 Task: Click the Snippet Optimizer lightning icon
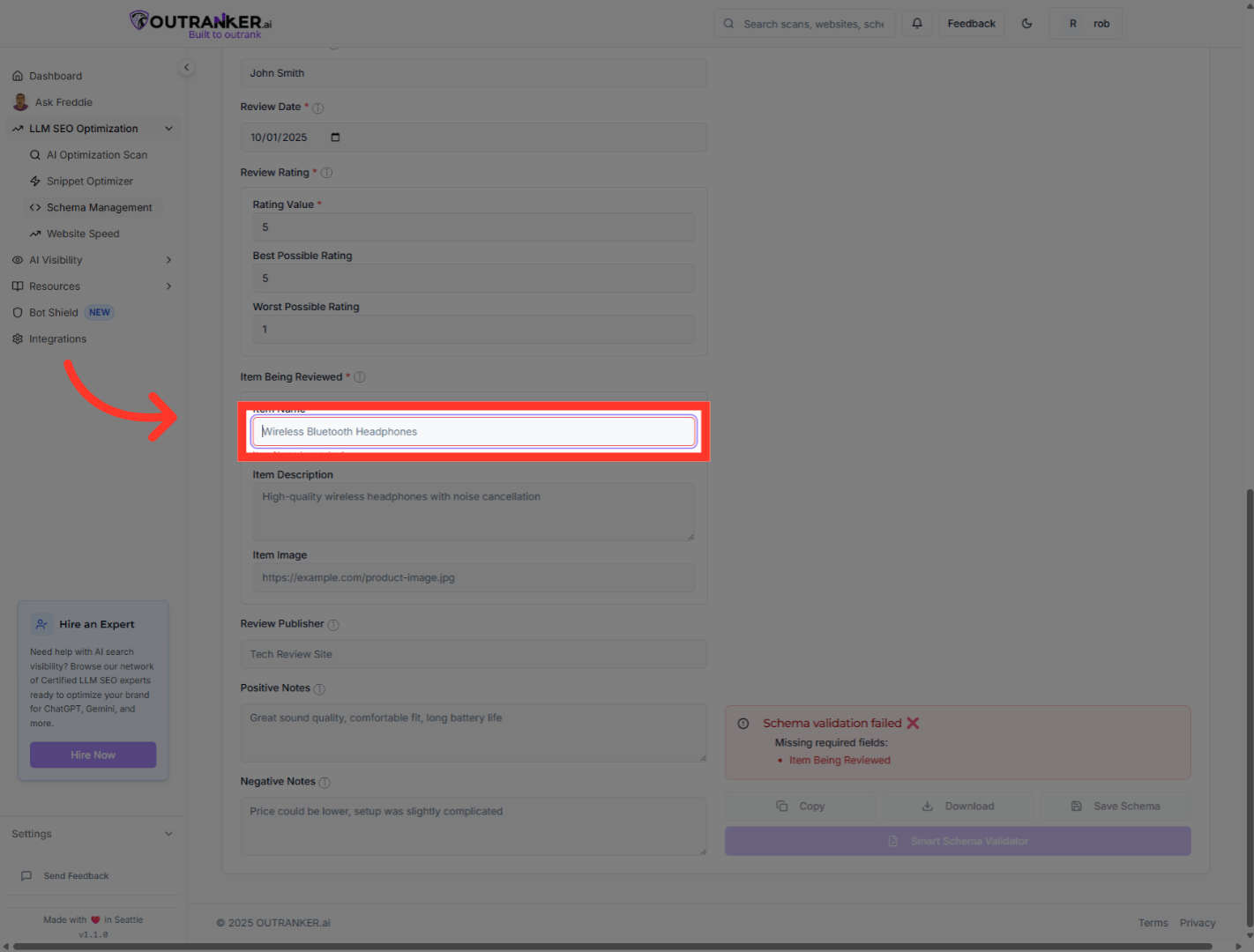pyautogui.click(x=35, y=182)
